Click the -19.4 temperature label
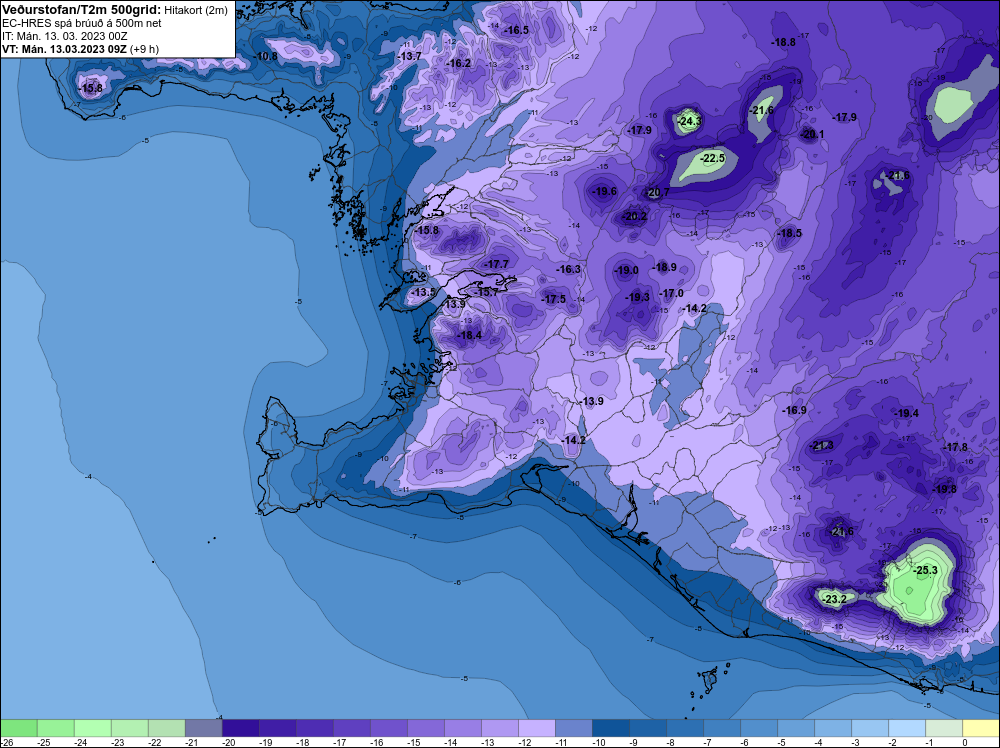This screenshot has height=748, width=1000. point(906,413)
